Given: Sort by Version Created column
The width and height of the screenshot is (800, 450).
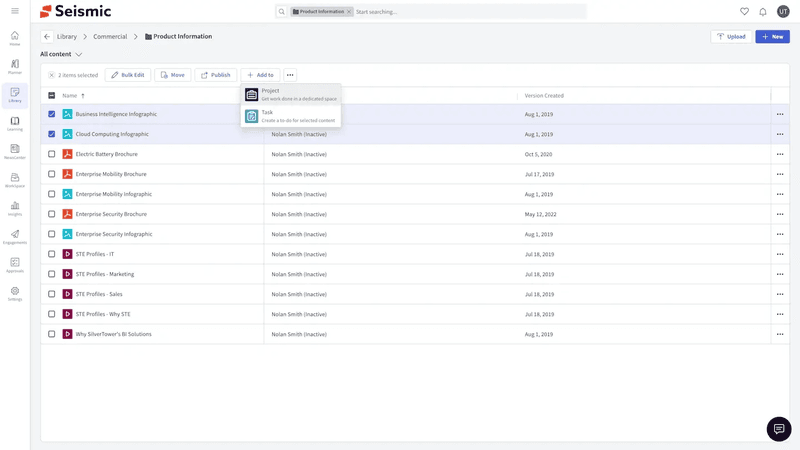Looking at the screenshot, I should click(544, 95).
